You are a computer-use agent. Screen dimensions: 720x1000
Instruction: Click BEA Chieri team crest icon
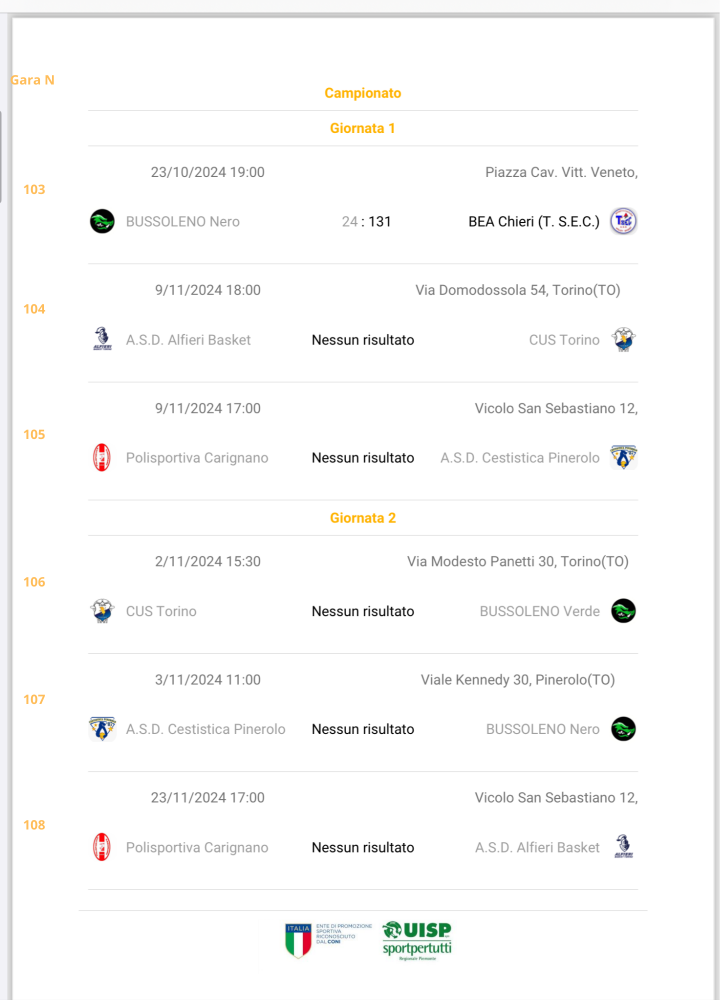623,221
